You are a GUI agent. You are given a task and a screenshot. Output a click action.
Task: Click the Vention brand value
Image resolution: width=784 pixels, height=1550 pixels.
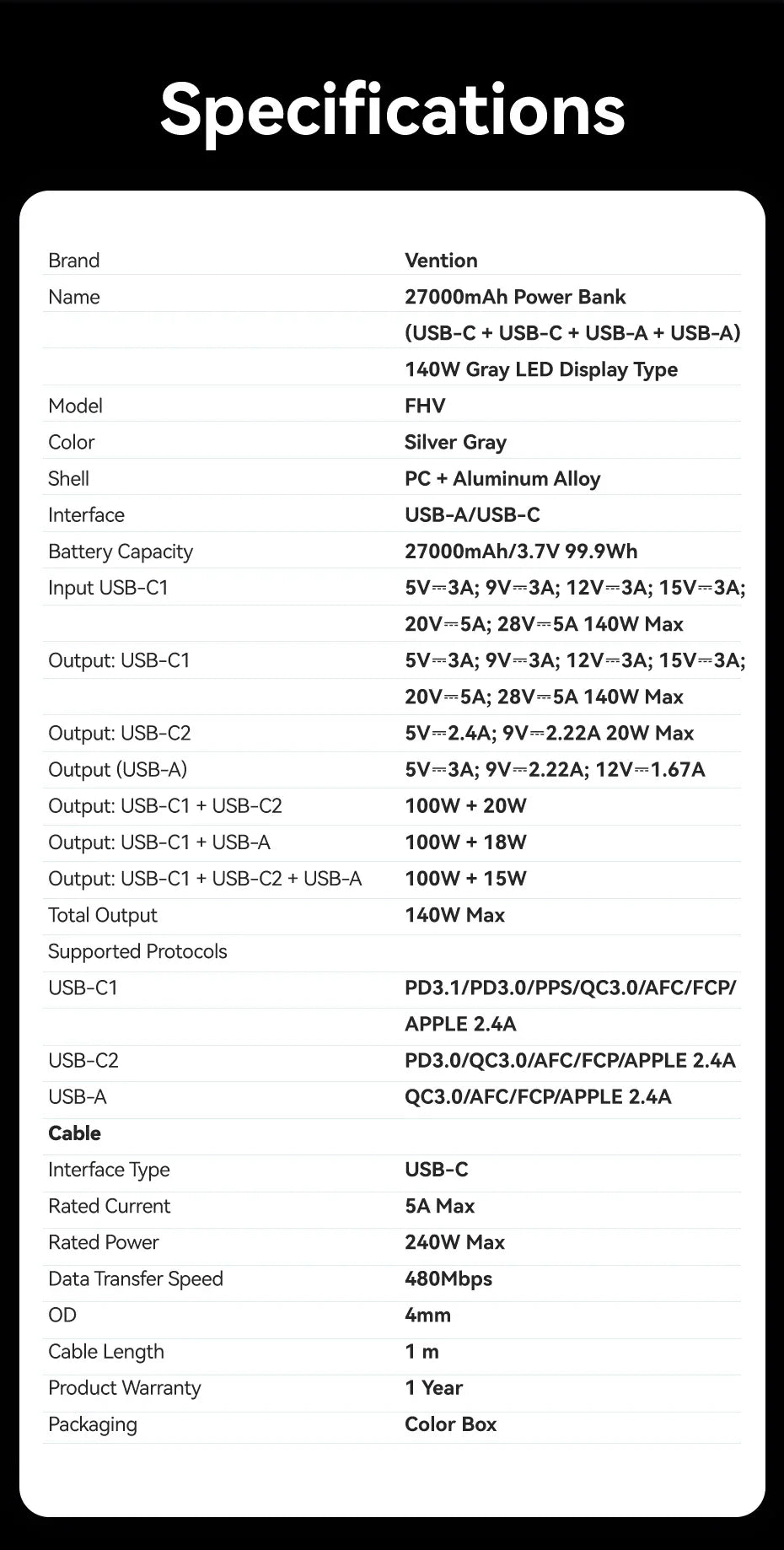pos(441,261)
